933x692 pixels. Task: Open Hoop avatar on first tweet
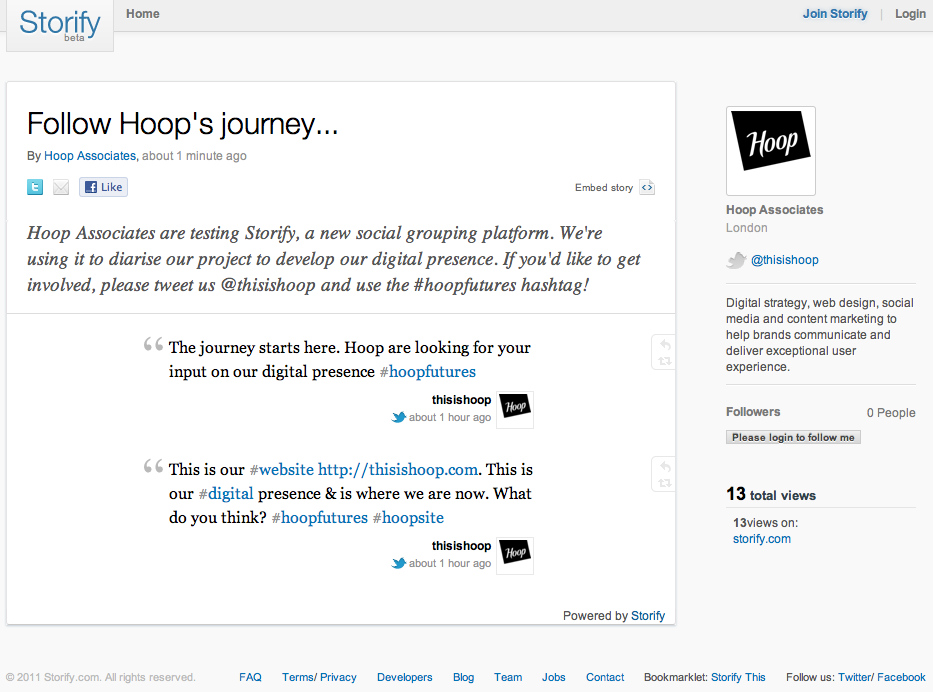point(515,409)
